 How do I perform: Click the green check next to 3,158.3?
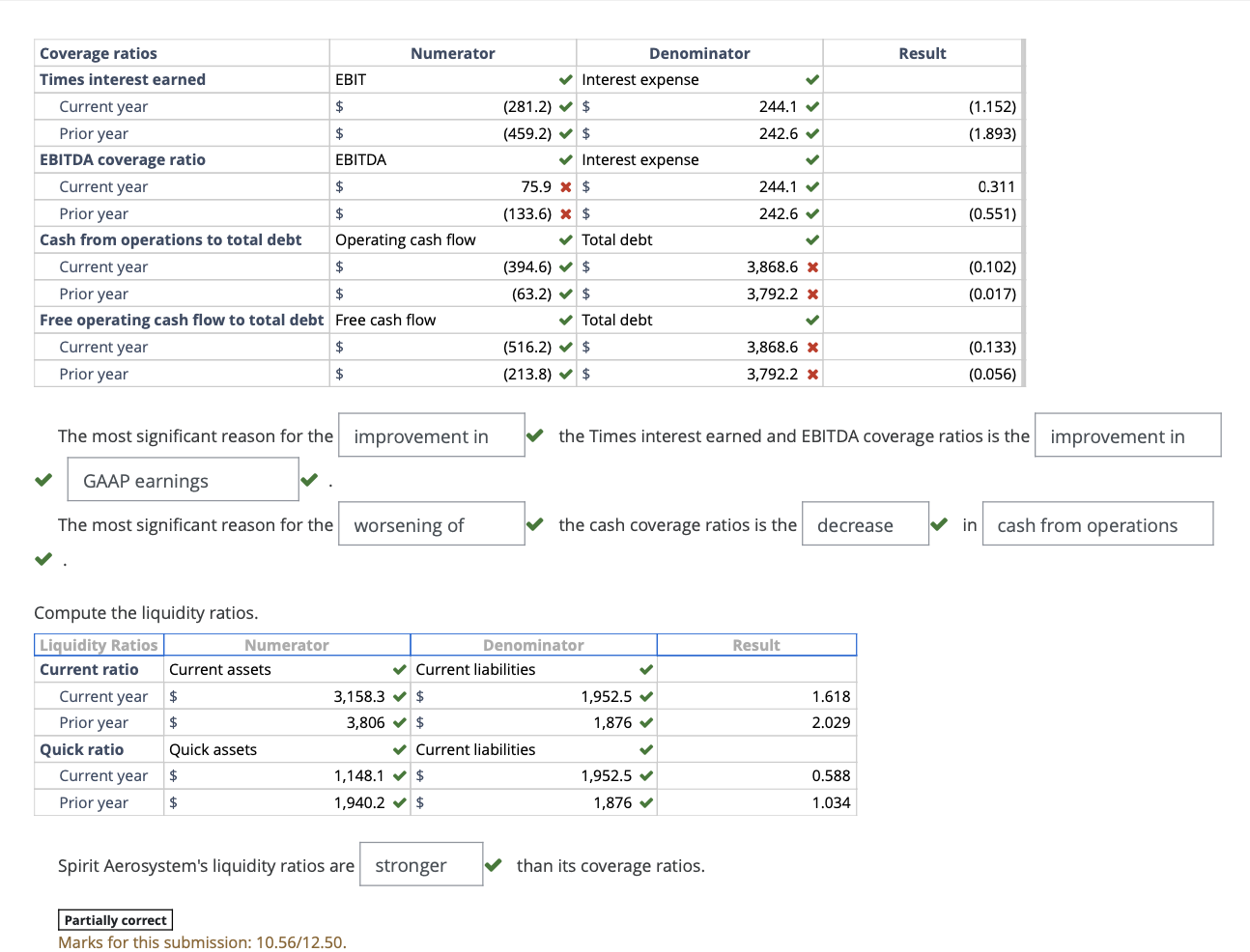(399, 697)
